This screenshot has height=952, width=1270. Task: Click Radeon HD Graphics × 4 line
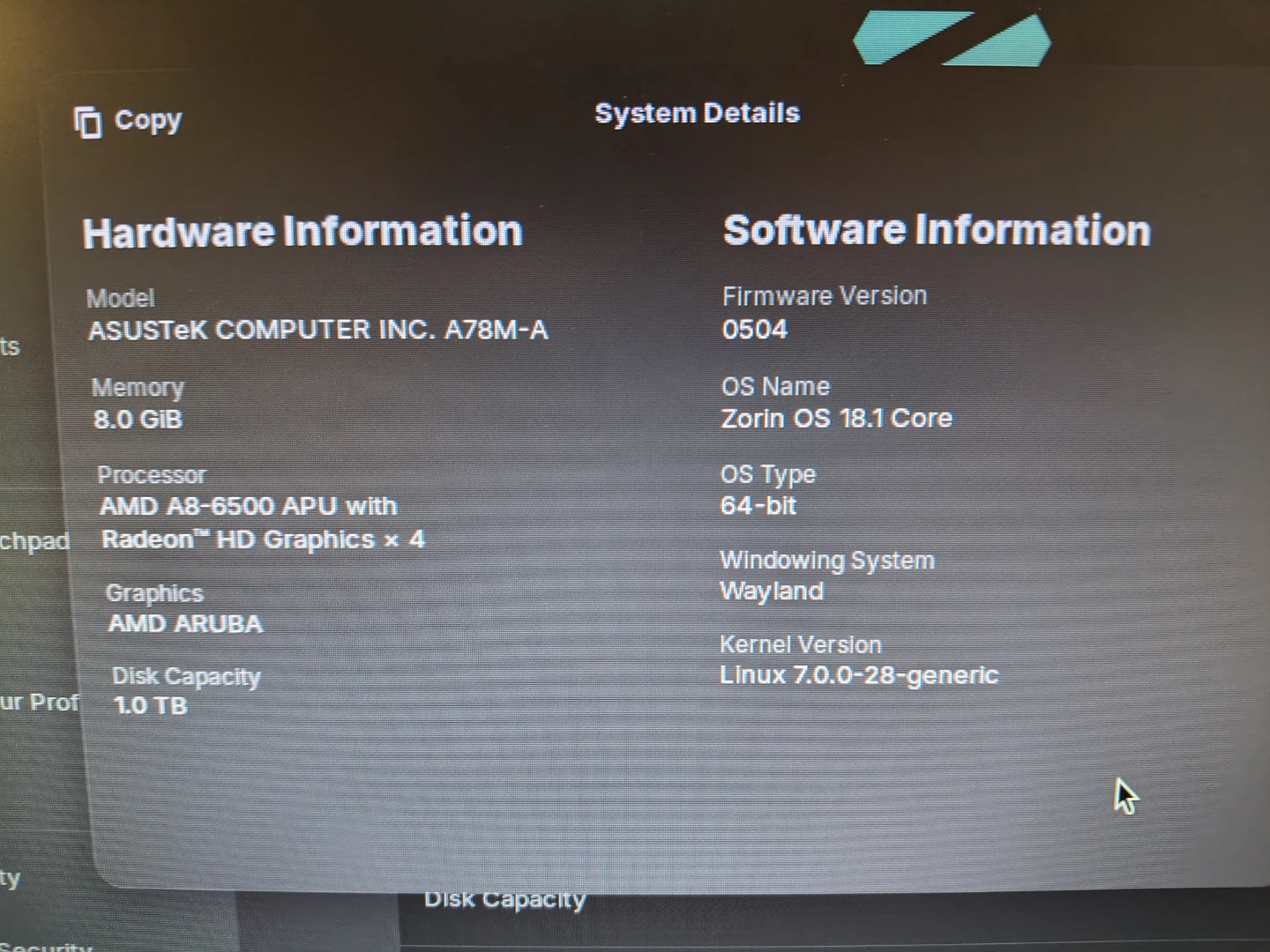tap(264, 539)
